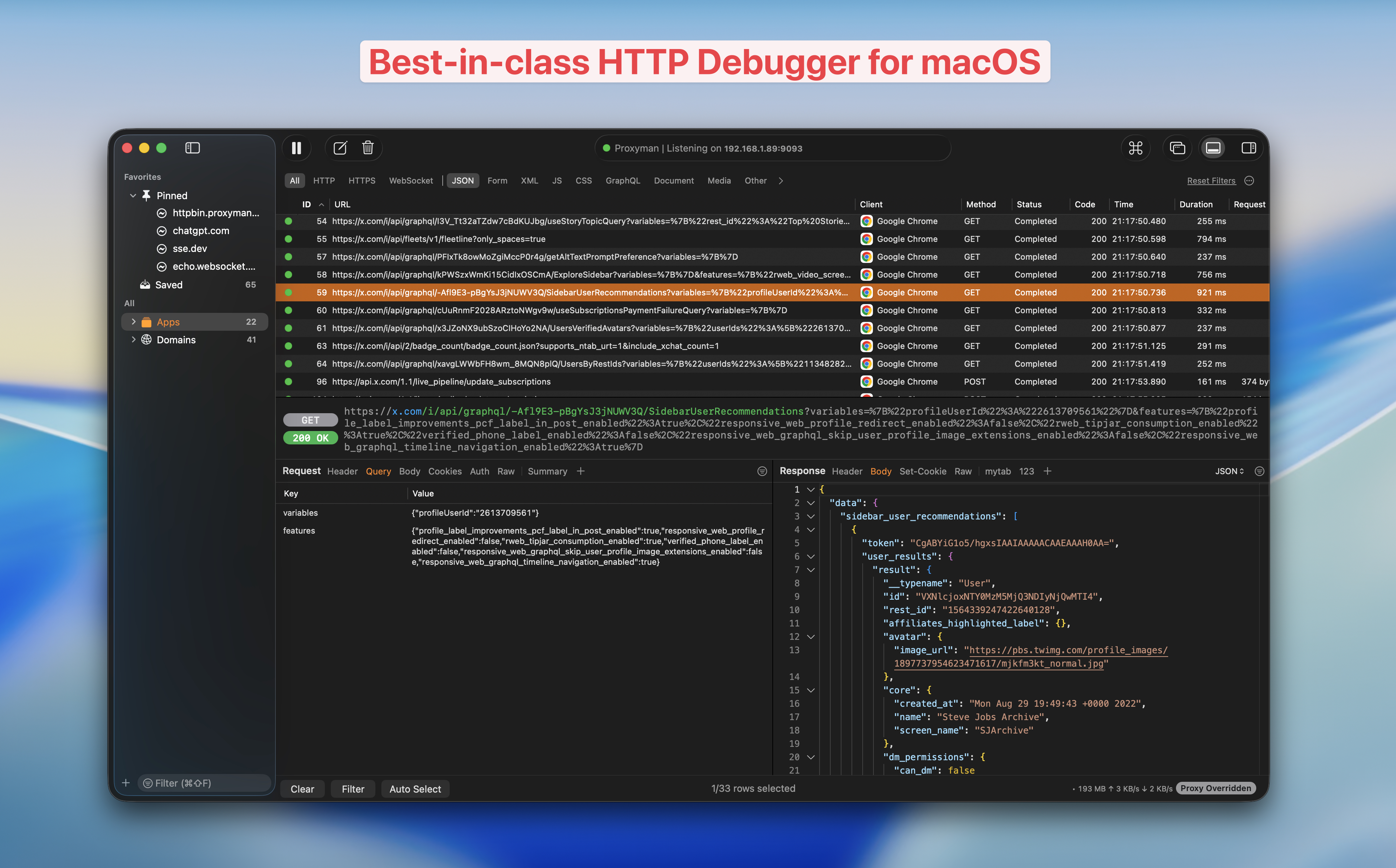Screen dimensions: 1396x868
Task: Collapse the "data" JSON node on line 2
Action: pos(811,503)
